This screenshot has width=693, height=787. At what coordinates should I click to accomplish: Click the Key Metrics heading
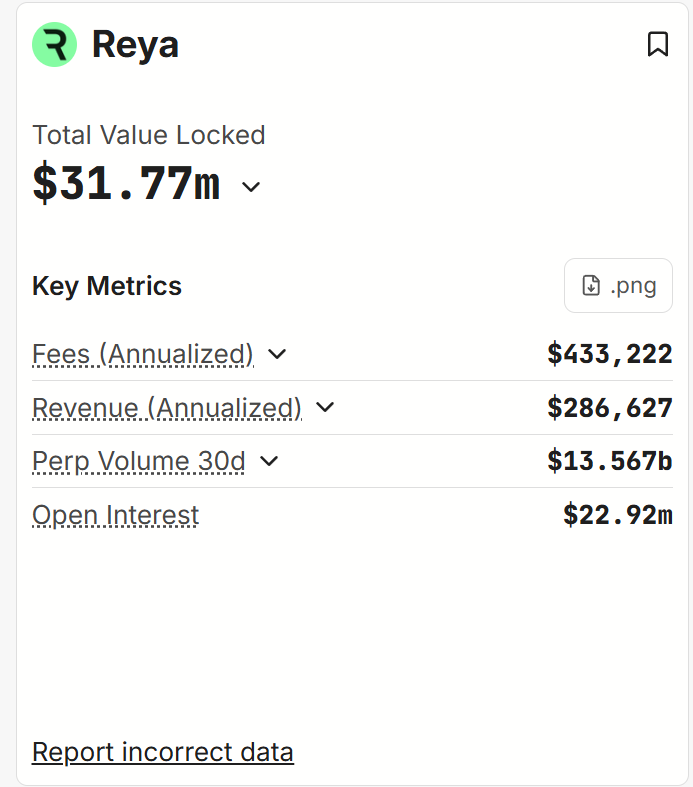click(x=107, y=286)
